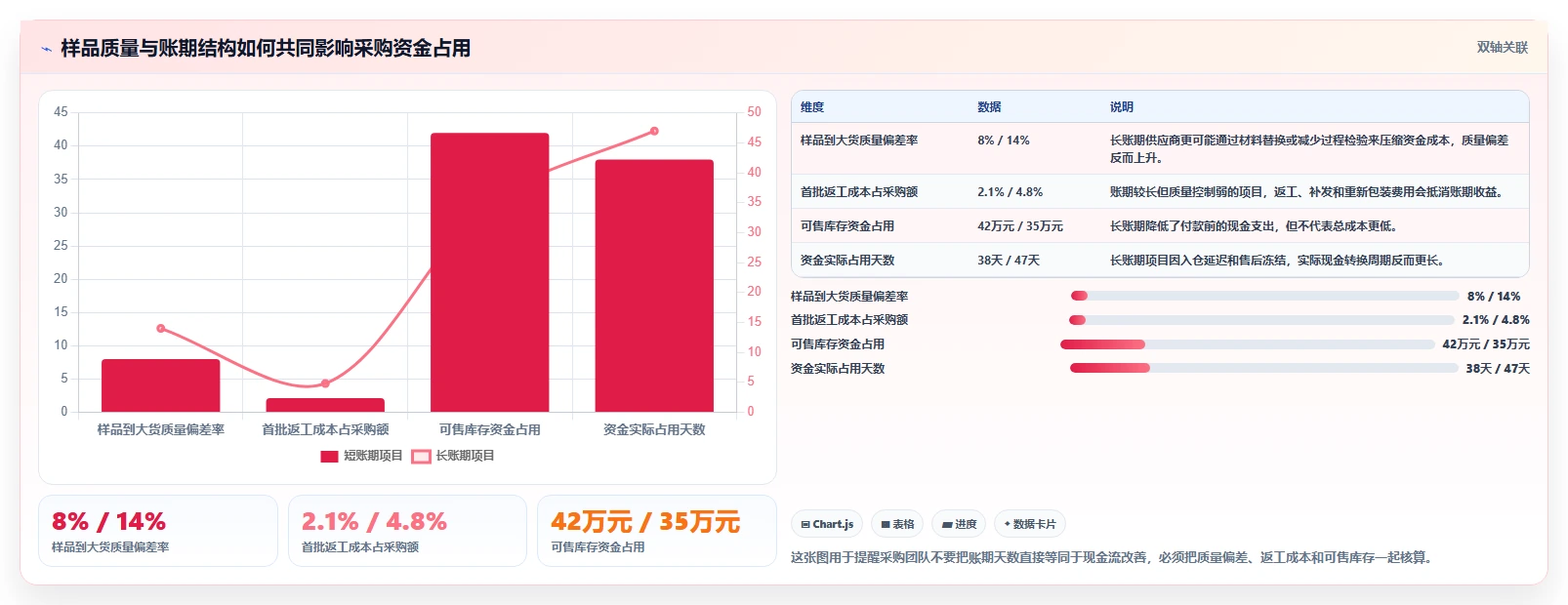Click the 8% / 14% table cell
Screen dimensions: 1568x605
[x=1004, y=141]
